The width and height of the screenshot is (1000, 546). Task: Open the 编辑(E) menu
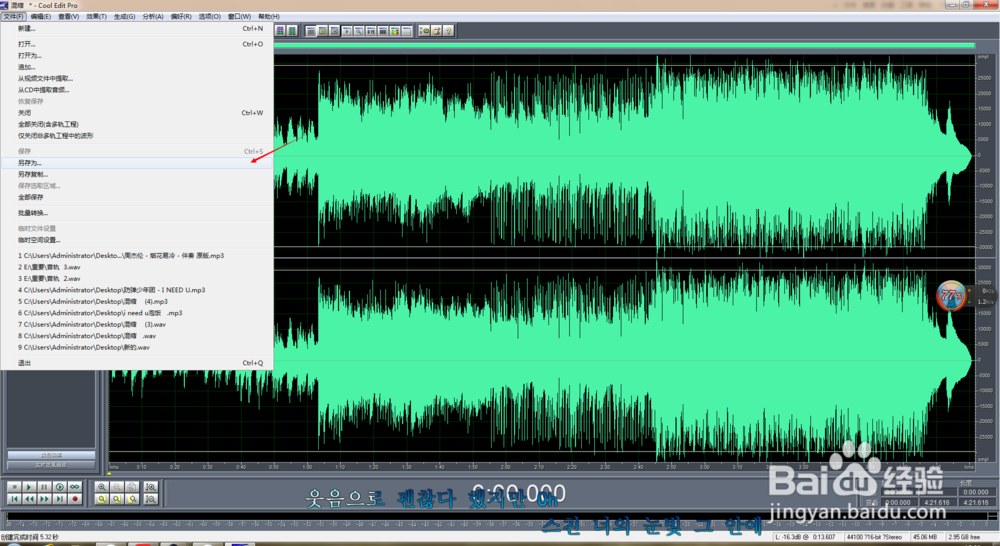click(x=40, y=17)
